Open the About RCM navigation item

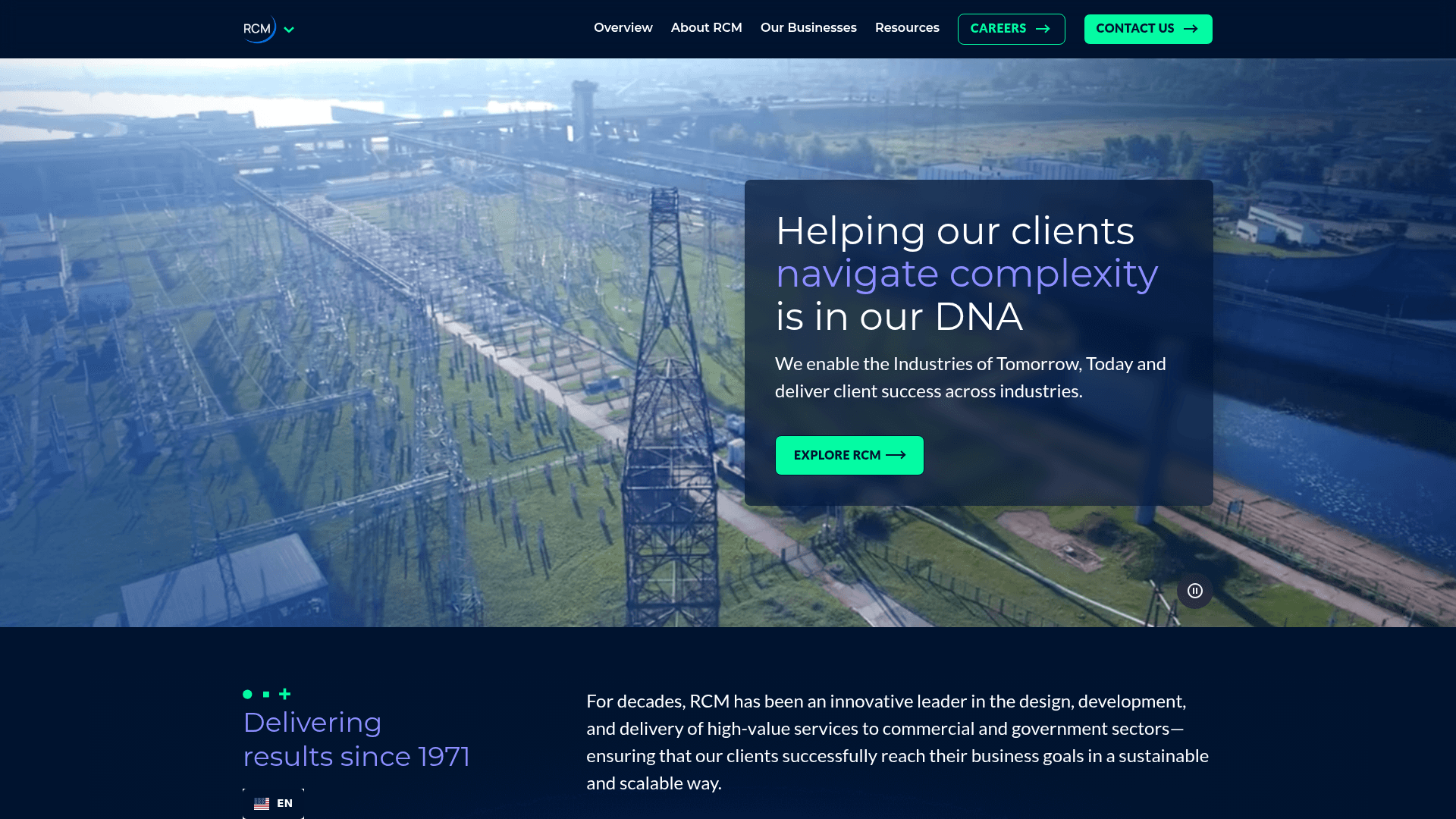(706, 27)
